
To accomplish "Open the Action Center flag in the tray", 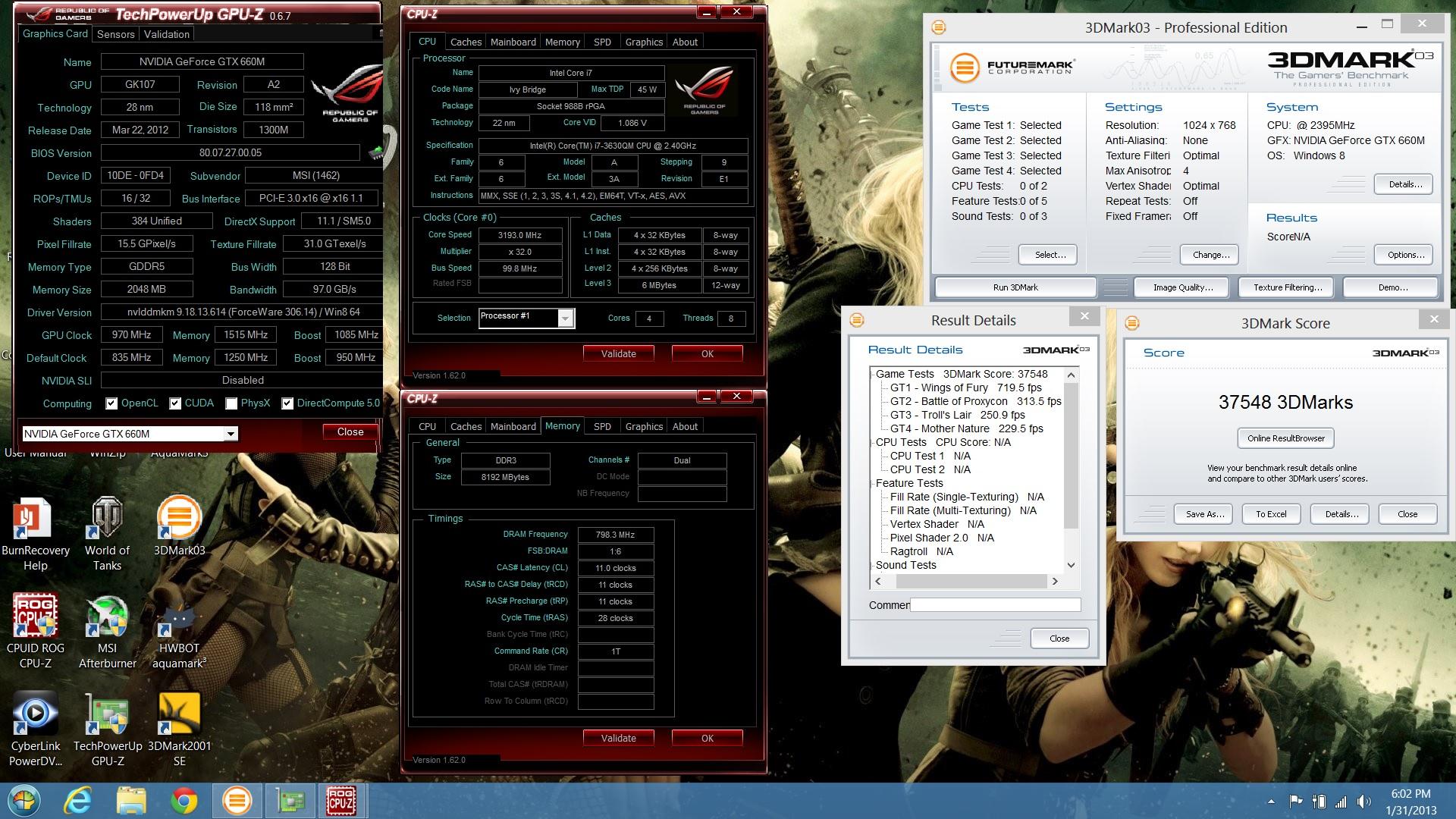I will click(x=1296, y=802).
